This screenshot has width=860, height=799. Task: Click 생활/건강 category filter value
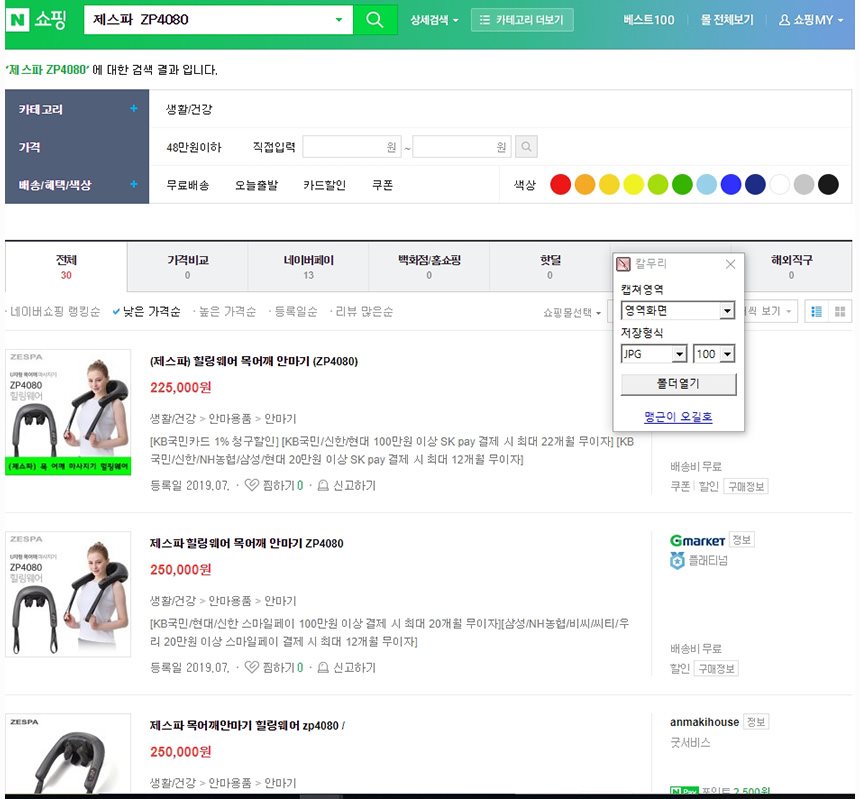pyautogui.click(x=189, y=110)
